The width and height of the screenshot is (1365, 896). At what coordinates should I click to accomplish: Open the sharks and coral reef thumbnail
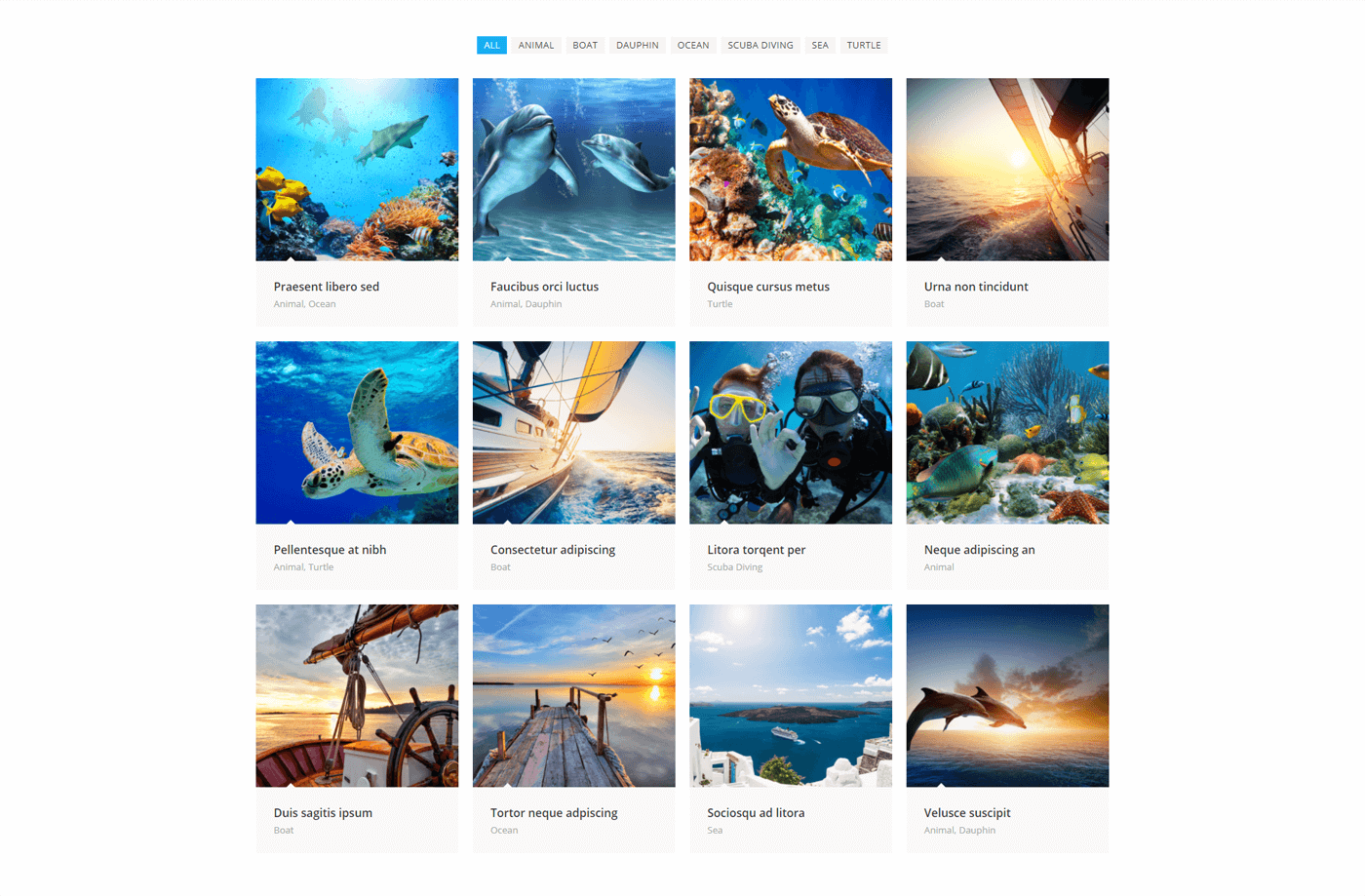(x=357, y=170)
